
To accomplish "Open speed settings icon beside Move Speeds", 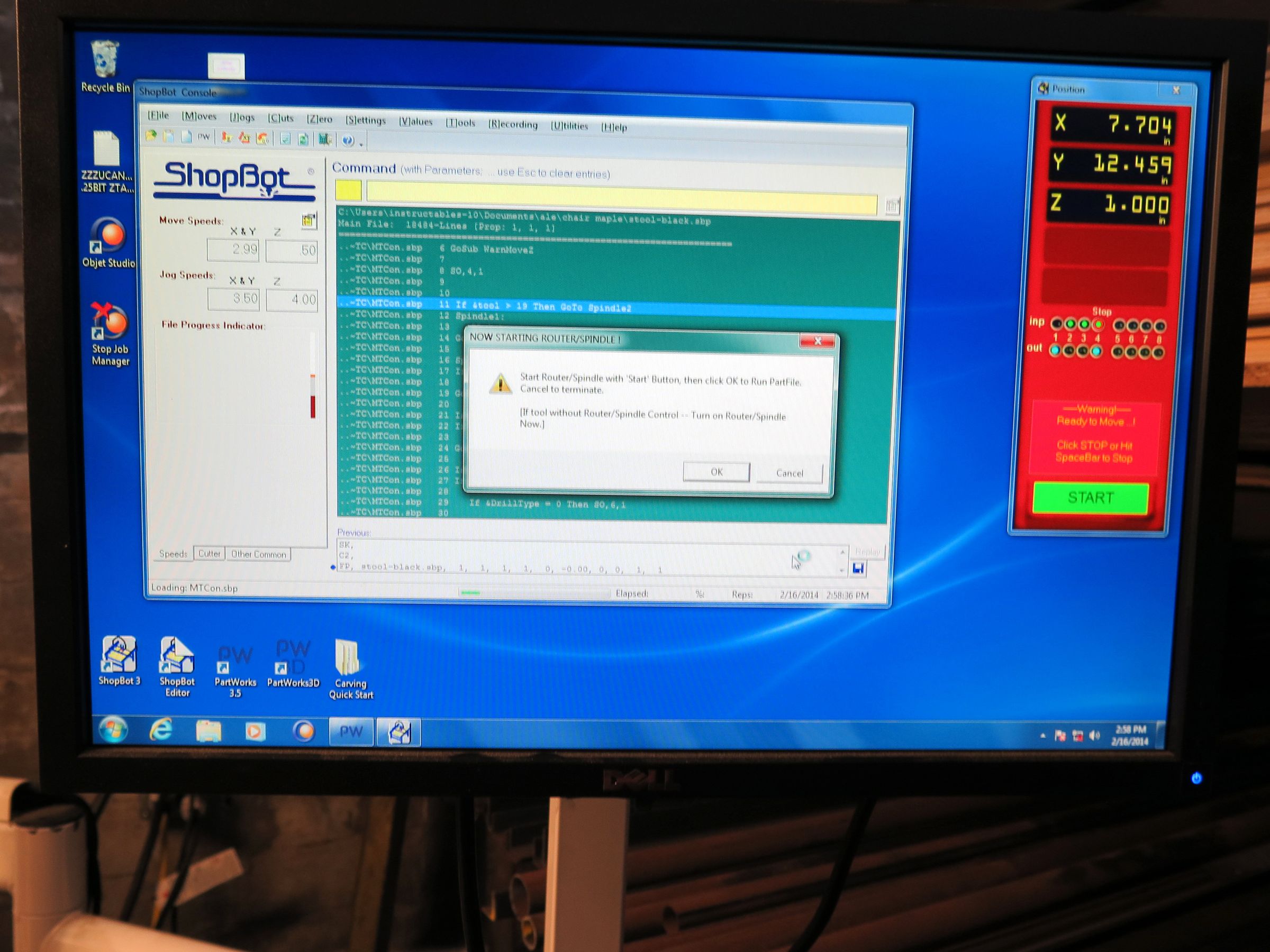I will tap(309, 221).
